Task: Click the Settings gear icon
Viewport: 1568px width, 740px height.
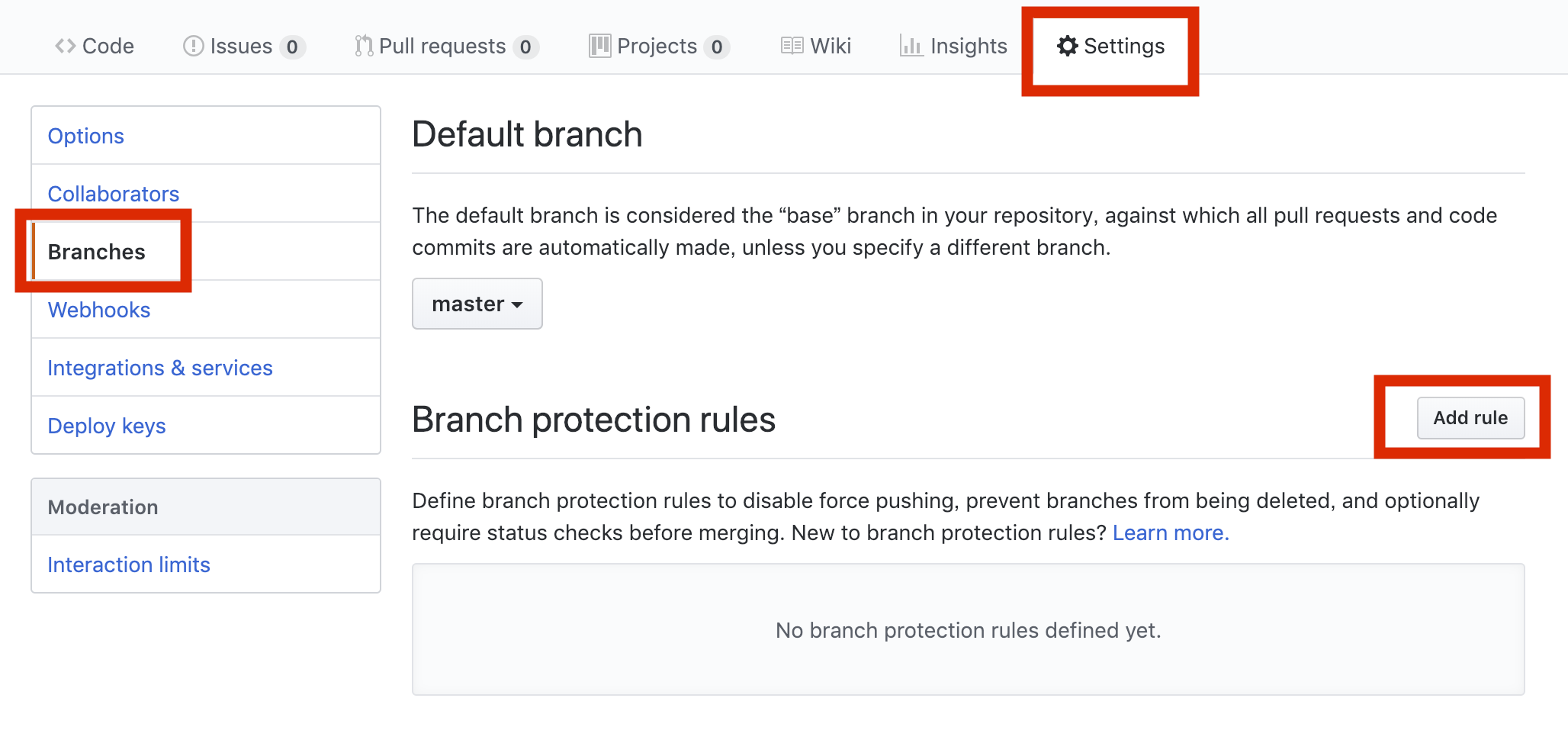Action: click(1068, 46)
